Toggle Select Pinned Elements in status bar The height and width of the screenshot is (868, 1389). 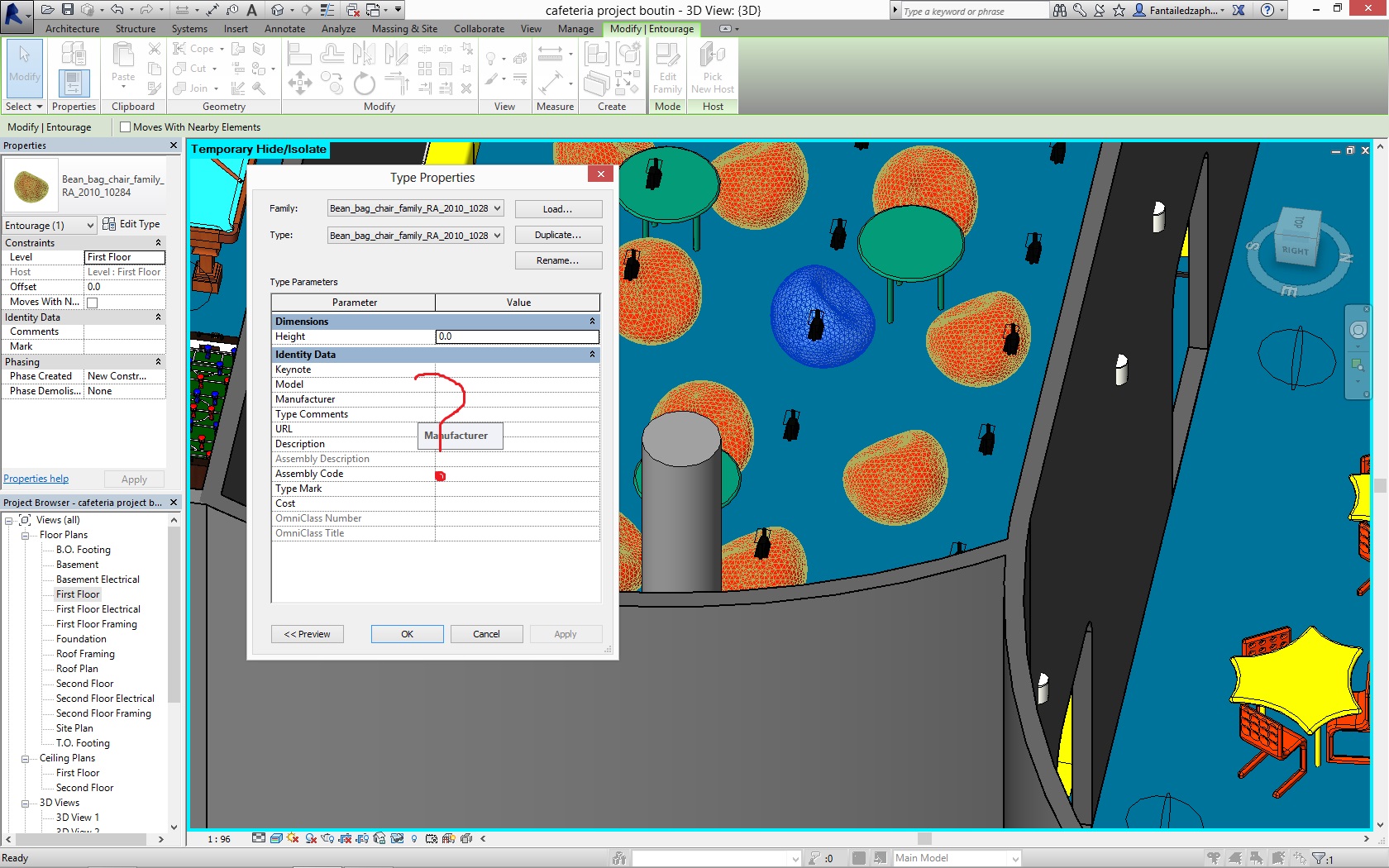coord(1257,858)
